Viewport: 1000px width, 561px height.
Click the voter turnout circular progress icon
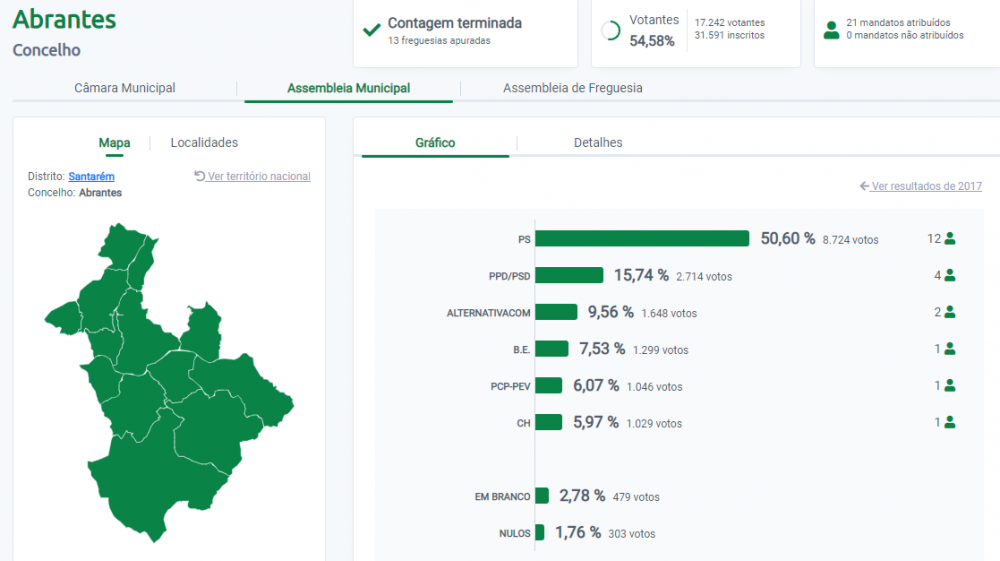pyautogui.click(x=610, y=31)
